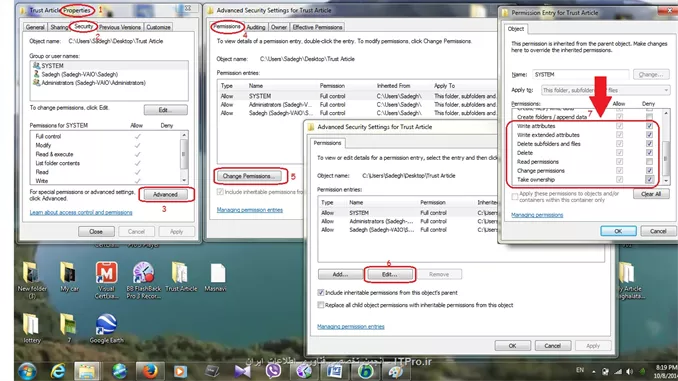
Task: Open the green b icon on taskbar
Action: click(x=365, y=371)
